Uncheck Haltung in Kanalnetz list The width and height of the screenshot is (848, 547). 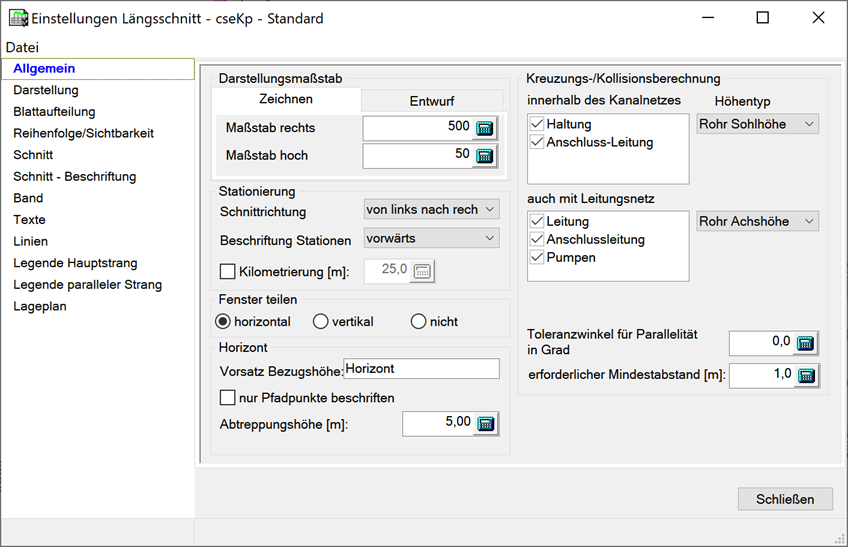537,125
